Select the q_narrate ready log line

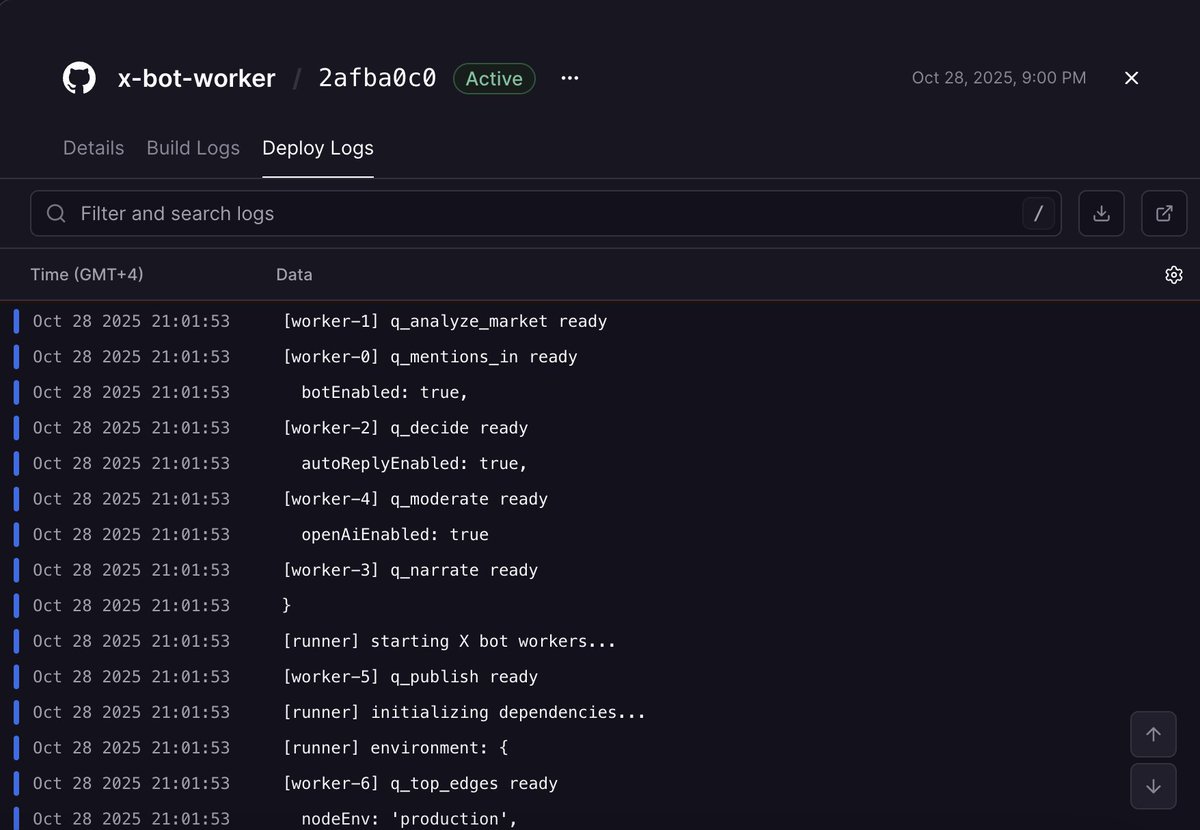[x=600, y=570]
